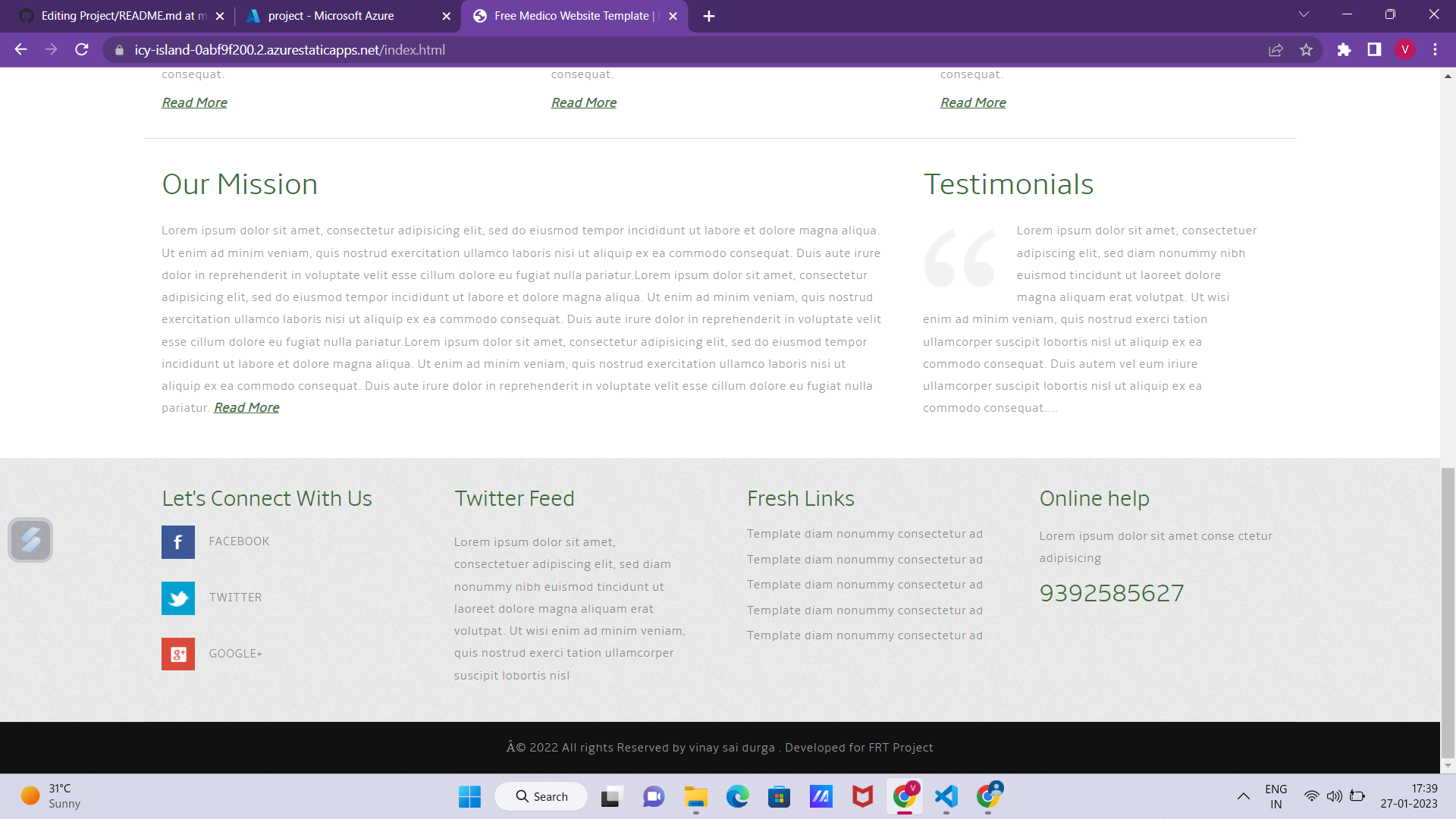
Task: Open the tab search chevron dropdown
Action: 1304,14
